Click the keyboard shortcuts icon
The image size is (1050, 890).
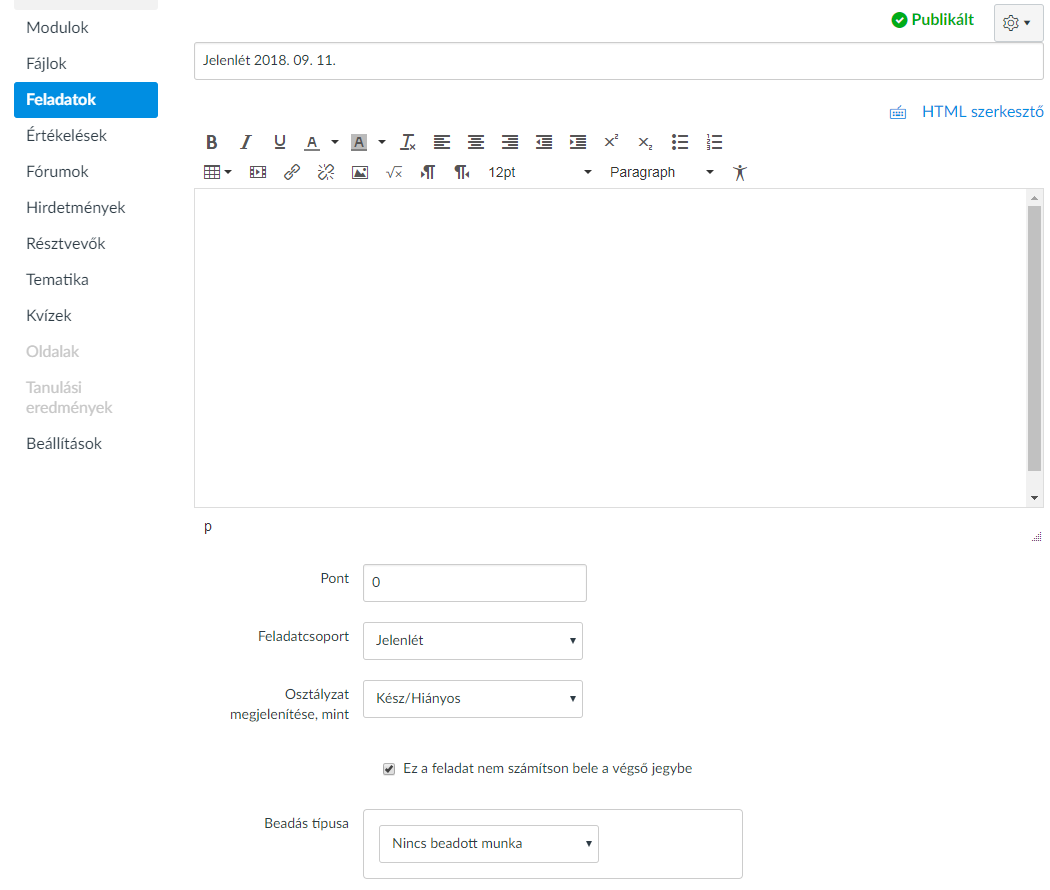click(x=898, y=112)
